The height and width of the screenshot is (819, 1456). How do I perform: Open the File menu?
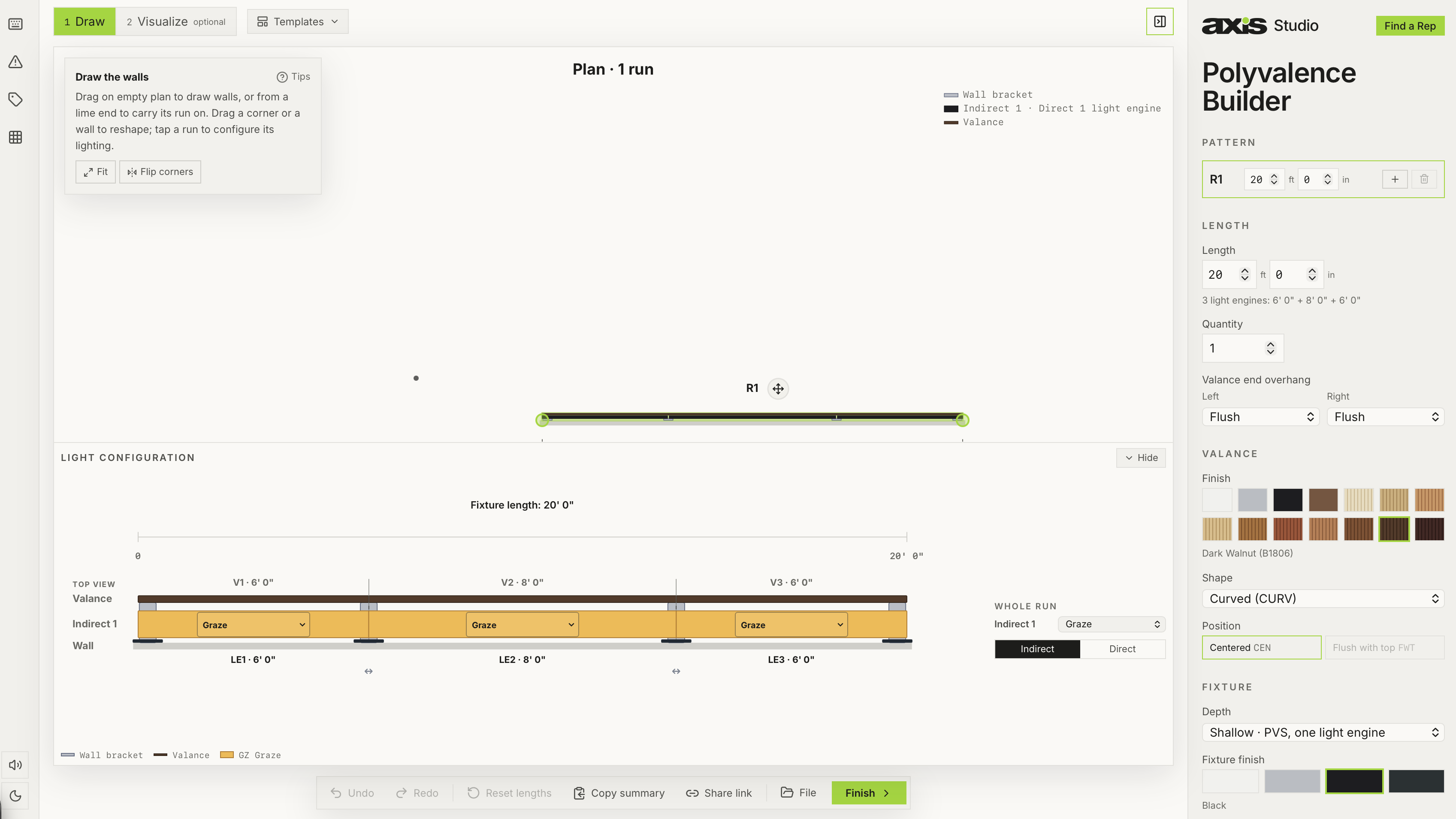(798, 792)
